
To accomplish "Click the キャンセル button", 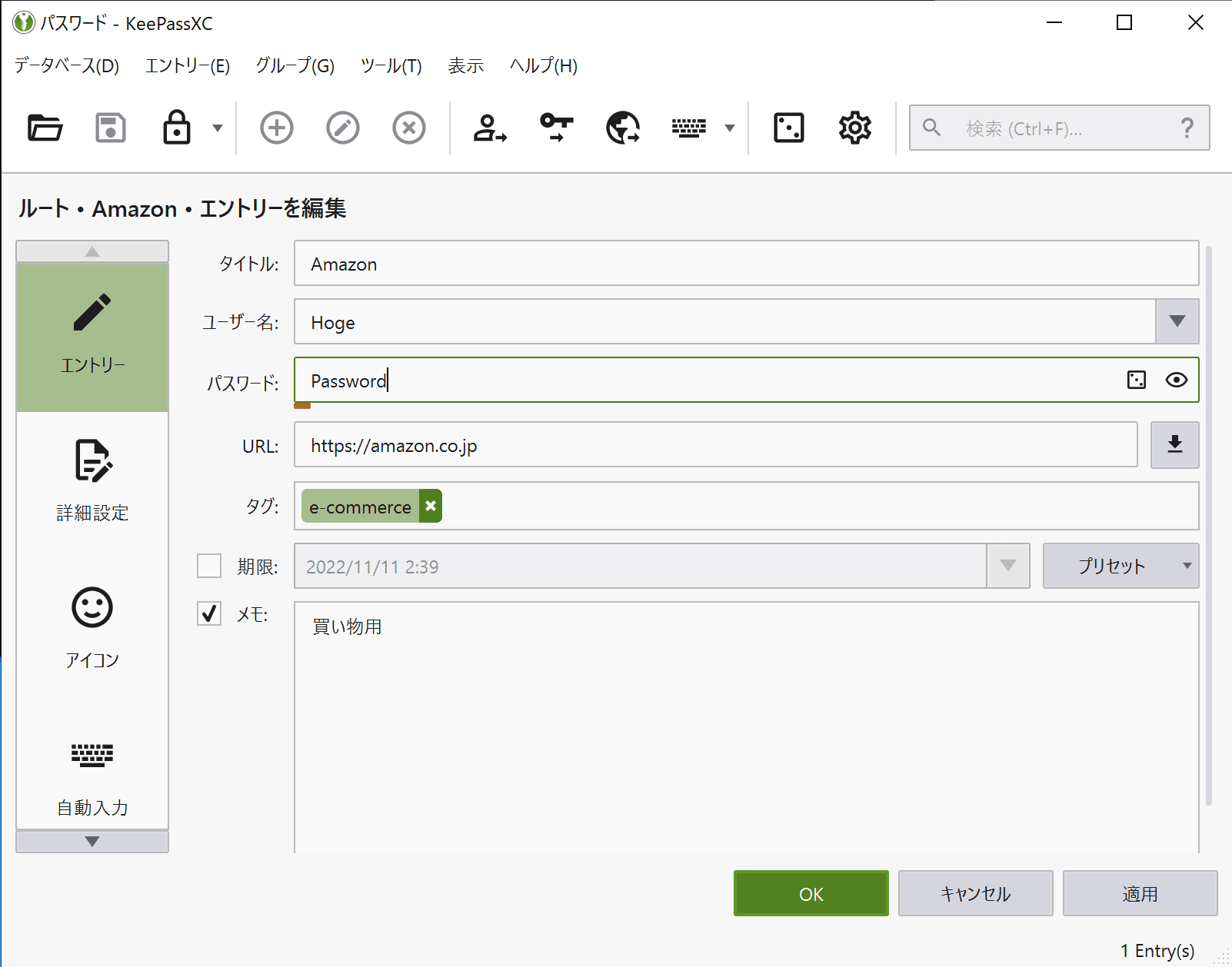I will coord(976,893).
